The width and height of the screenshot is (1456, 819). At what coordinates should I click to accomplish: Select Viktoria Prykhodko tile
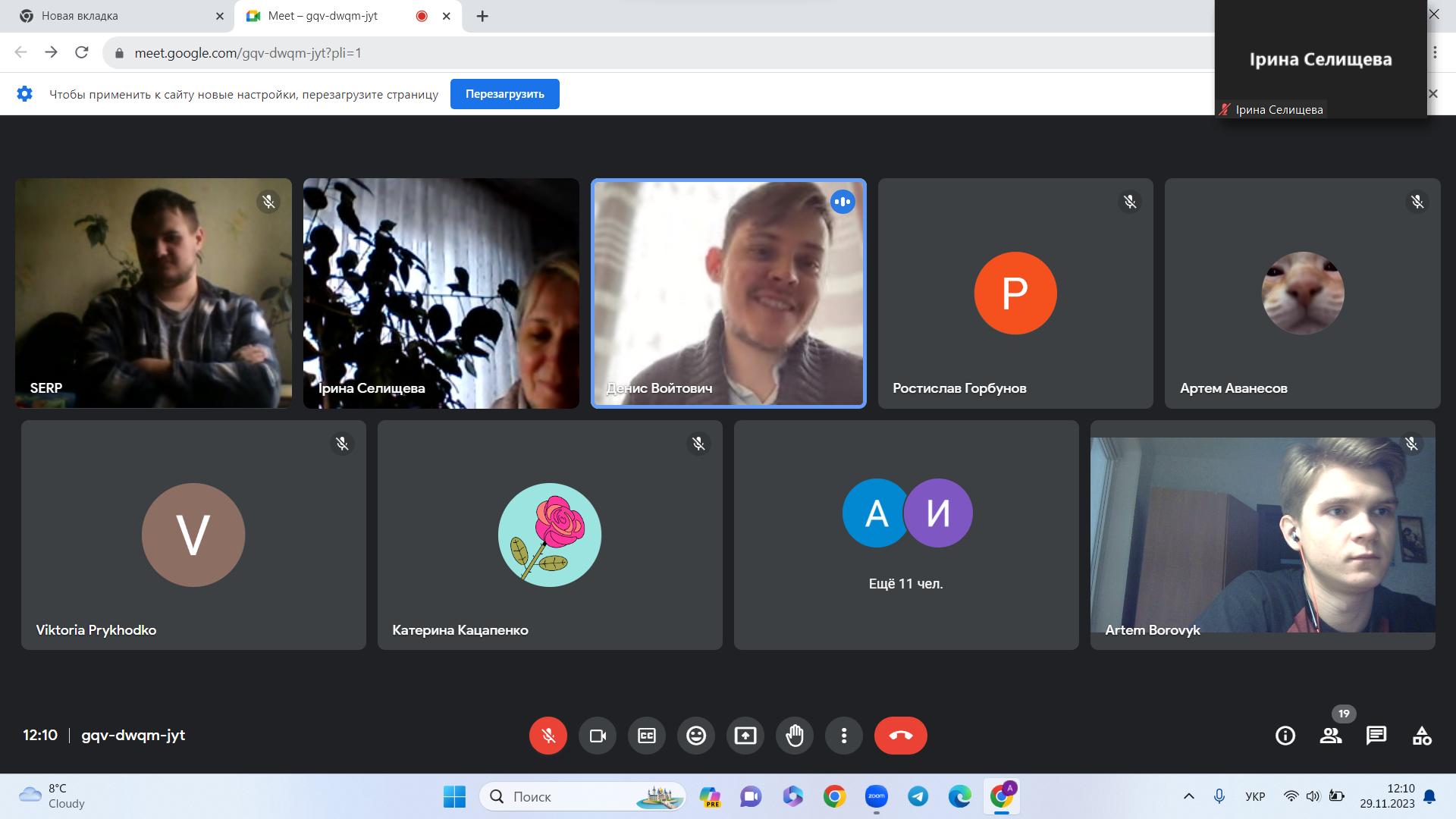click(193, 535)
